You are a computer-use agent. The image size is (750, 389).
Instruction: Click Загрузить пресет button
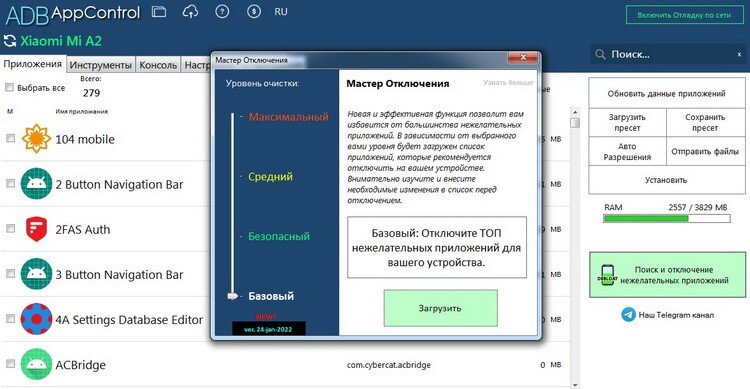627,122
